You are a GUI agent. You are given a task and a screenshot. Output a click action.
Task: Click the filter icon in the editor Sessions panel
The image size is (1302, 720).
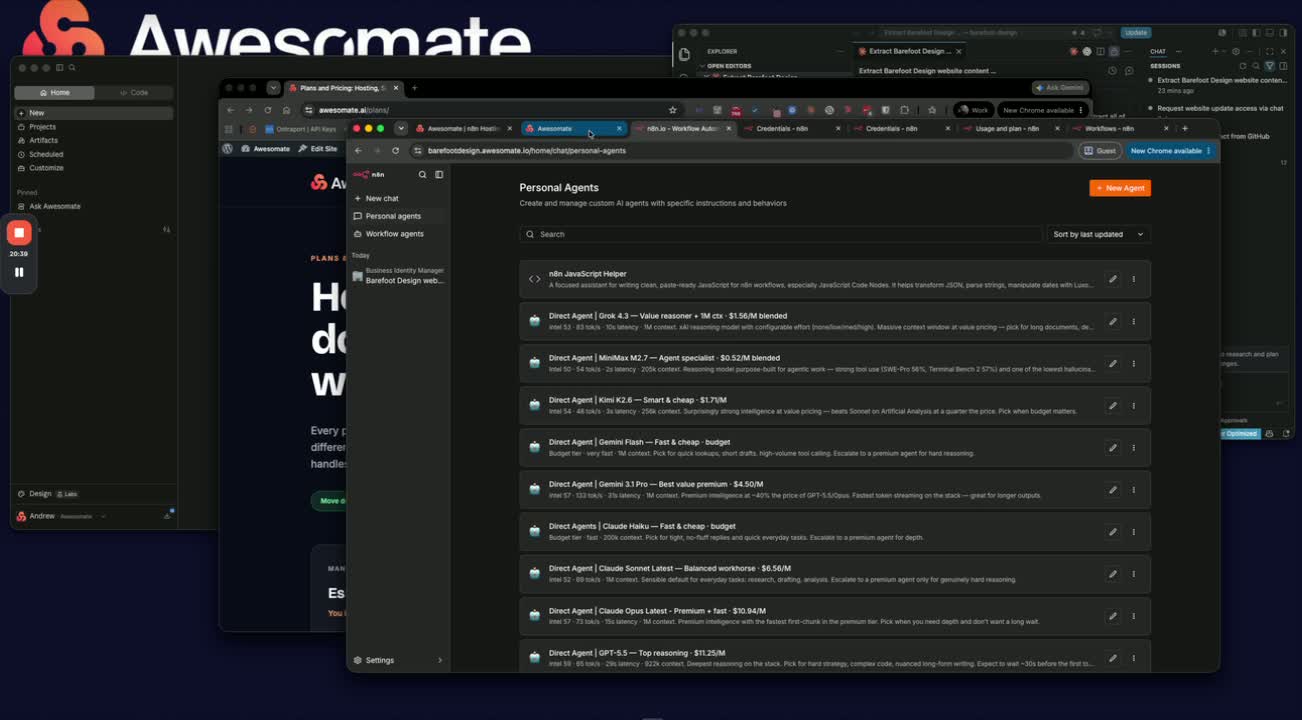(x=1270, y=66)
